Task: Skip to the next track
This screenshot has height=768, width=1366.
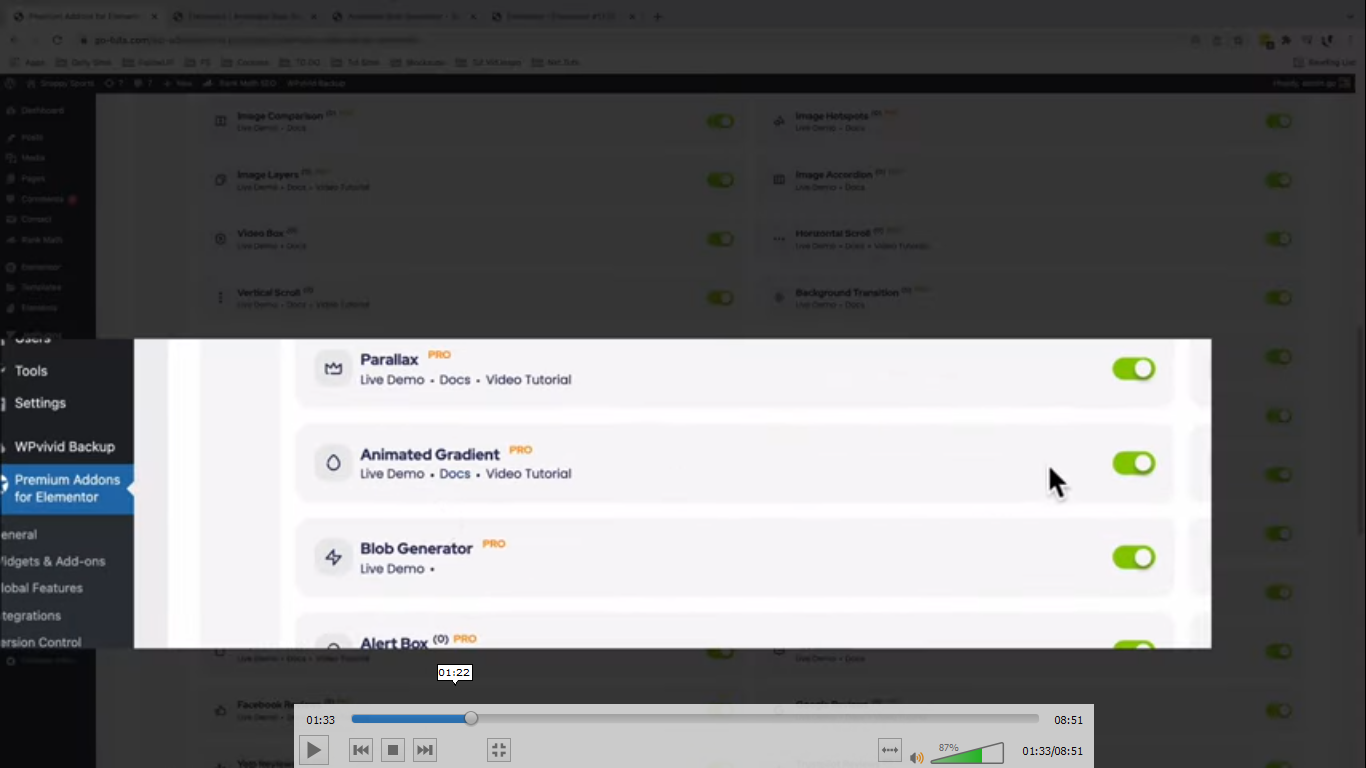Action: 425,750
